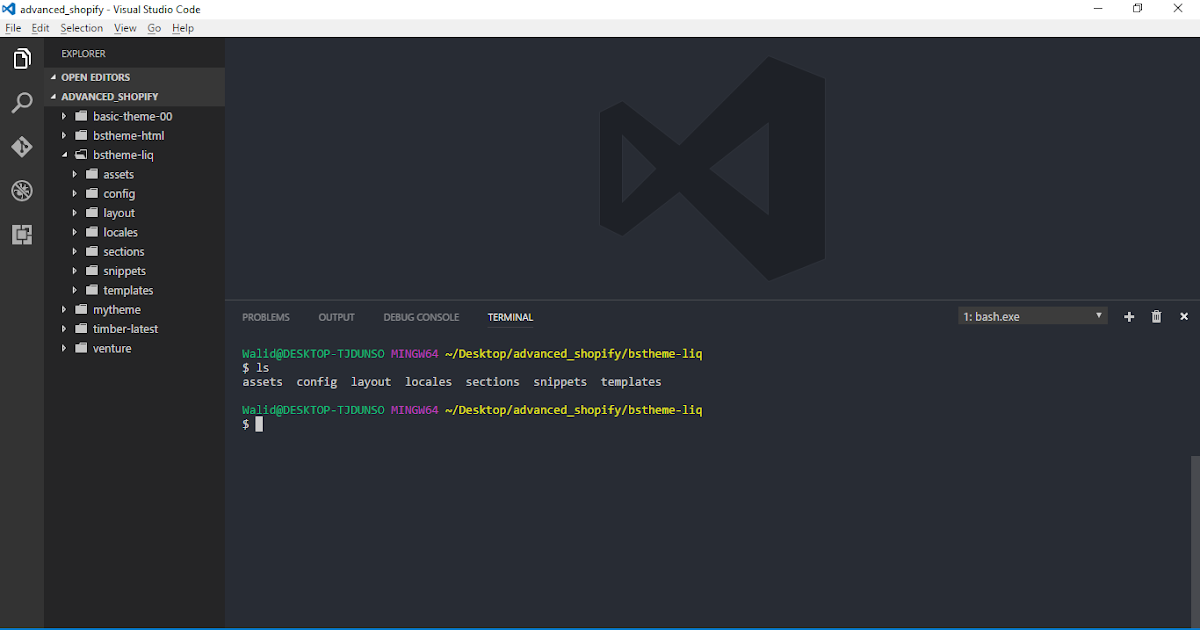Click 'templates' in terminal ls output

pos(631,382)
